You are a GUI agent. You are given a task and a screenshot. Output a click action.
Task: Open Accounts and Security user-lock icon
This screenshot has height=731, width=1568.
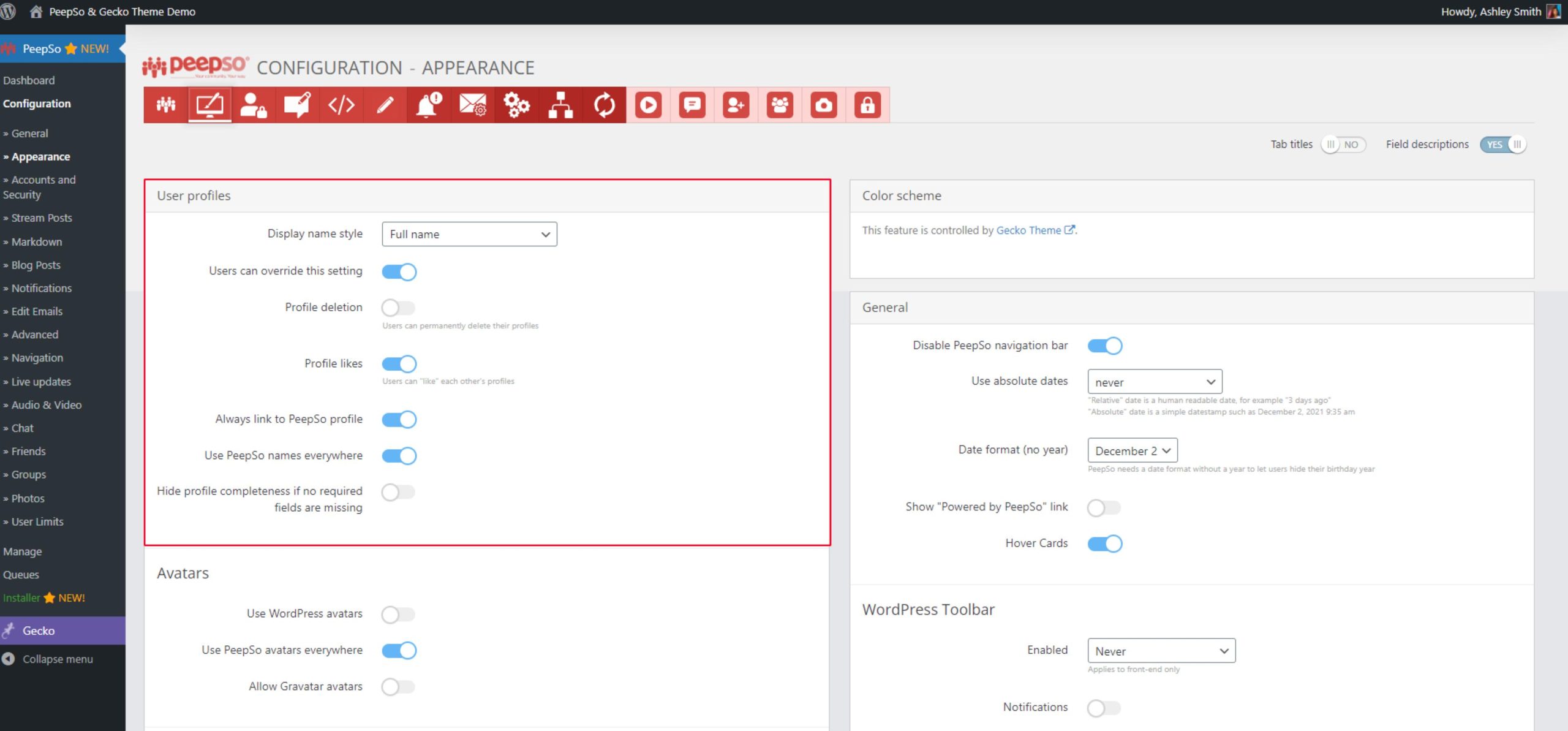coord(253,105)
